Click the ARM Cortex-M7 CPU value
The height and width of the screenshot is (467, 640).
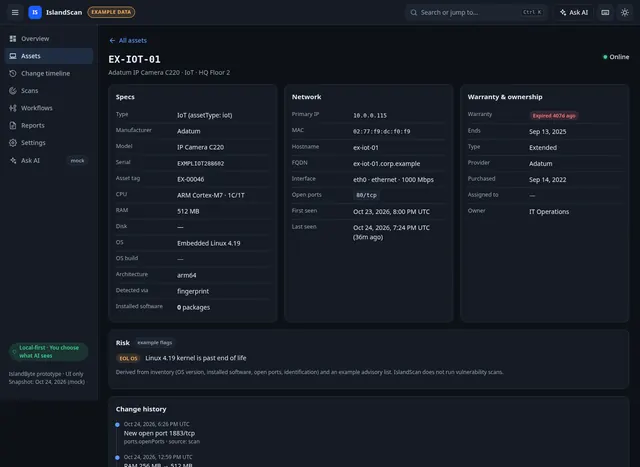pyautogui.click(x=211, y=195)
